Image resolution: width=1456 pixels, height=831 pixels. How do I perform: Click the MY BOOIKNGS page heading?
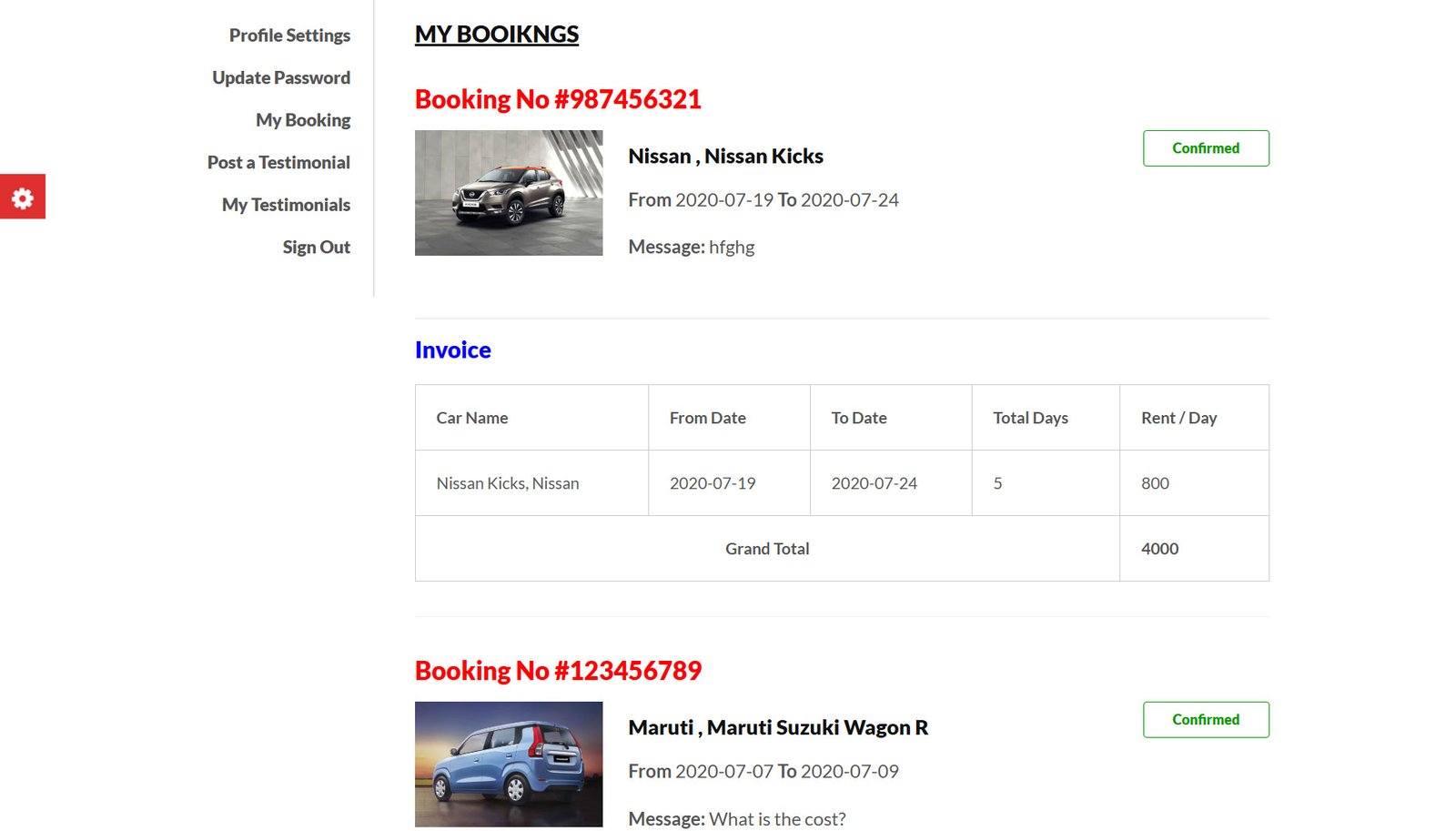point(497,35)
